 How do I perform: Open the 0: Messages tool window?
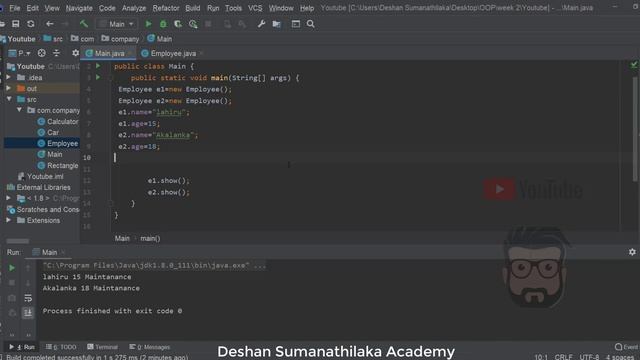(x=149, y=347)
